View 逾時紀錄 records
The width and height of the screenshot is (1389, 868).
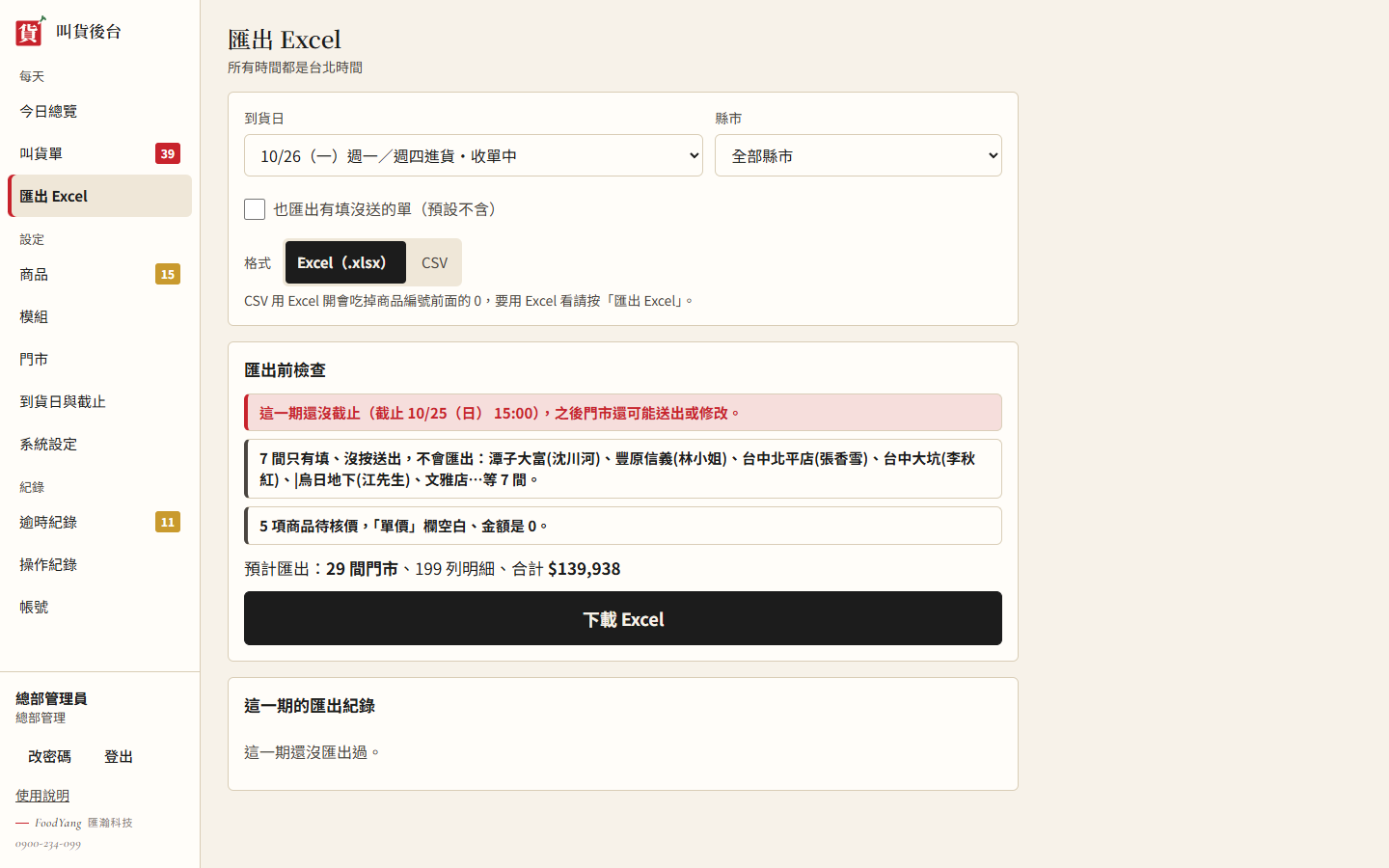point(99,522)
